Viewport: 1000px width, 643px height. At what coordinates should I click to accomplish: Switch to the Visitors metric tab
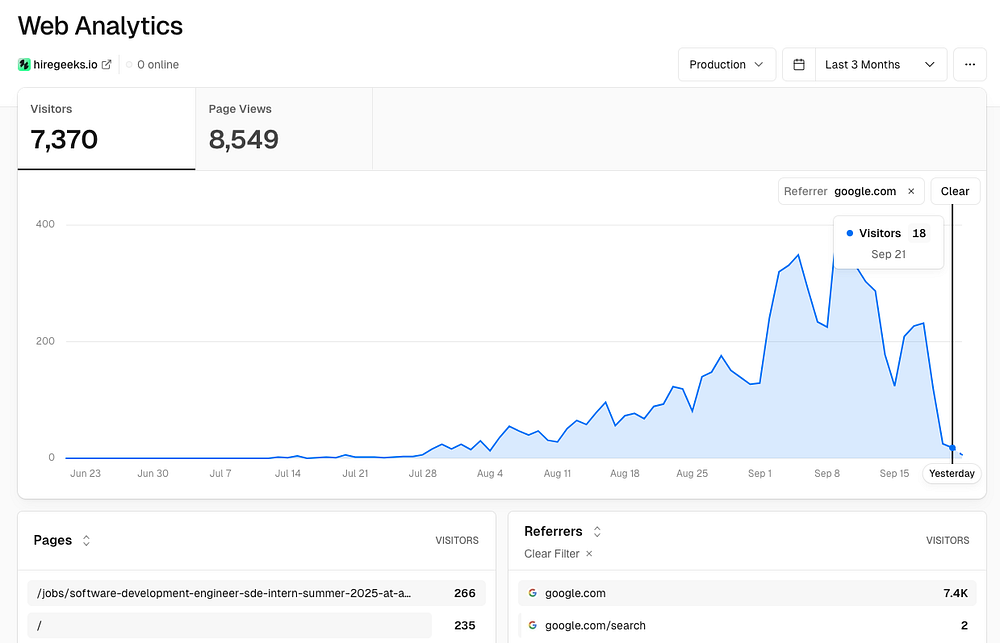point(107,129)
